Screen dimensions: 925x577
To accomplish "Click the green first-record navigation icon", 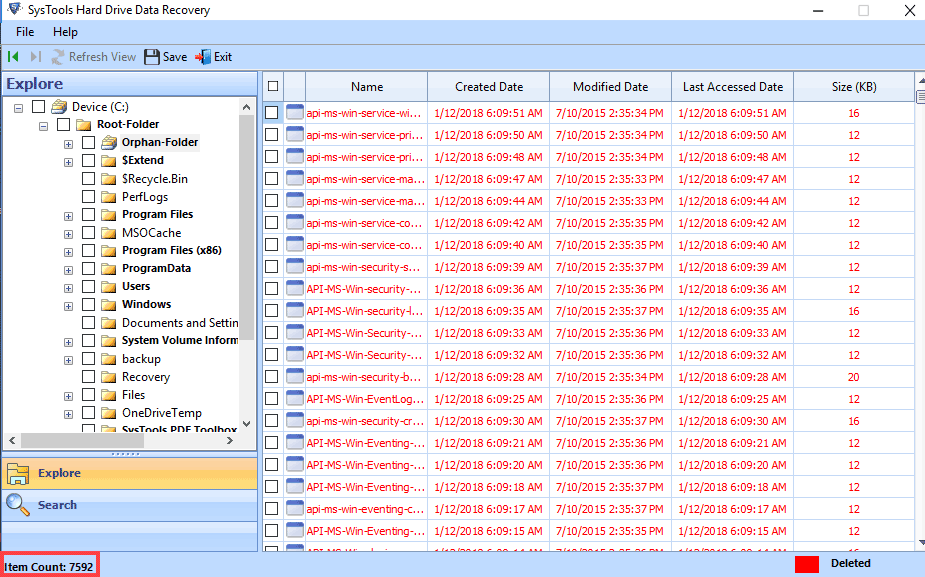I will [13, 57].
